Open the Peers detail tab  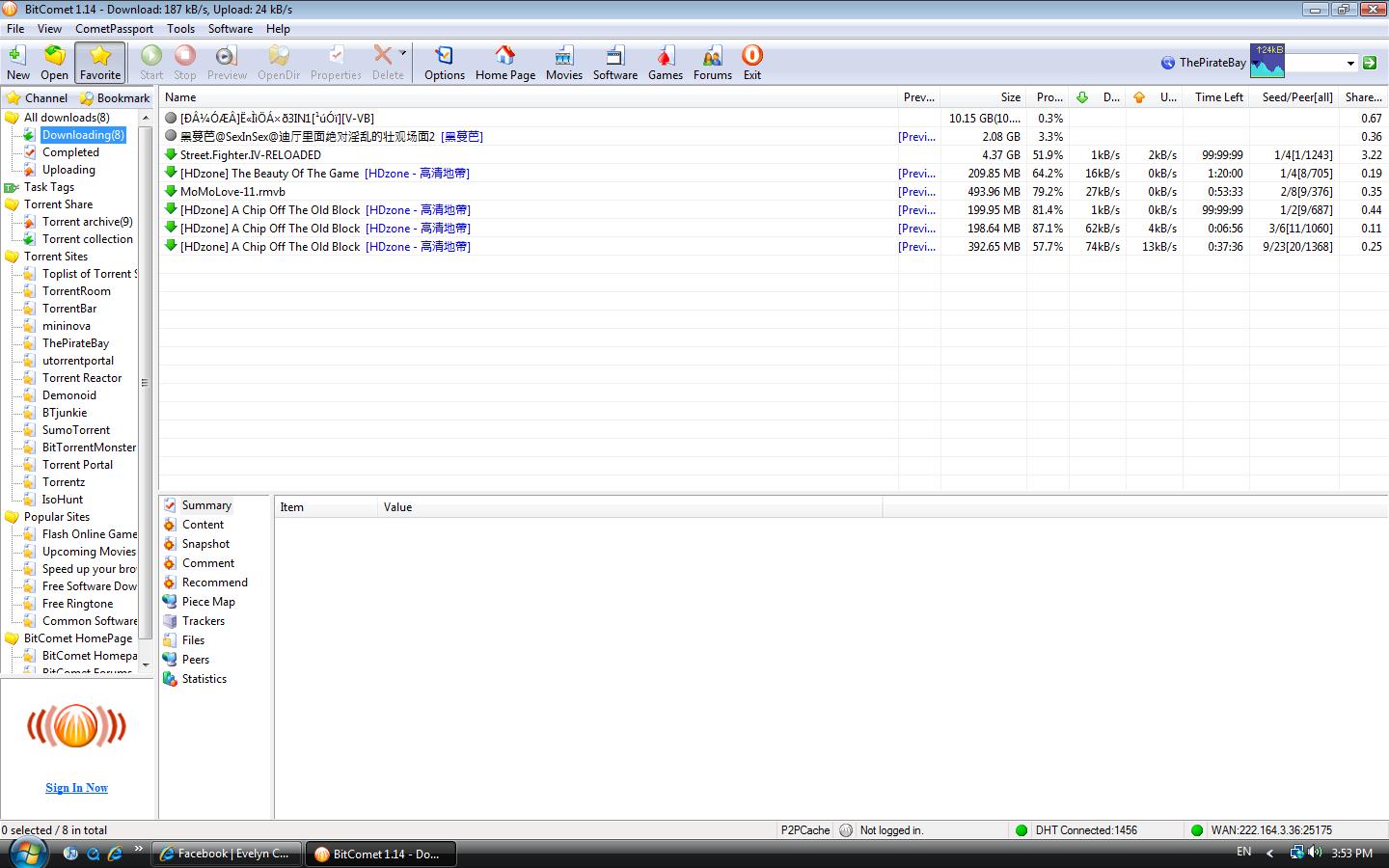point(195,660)
